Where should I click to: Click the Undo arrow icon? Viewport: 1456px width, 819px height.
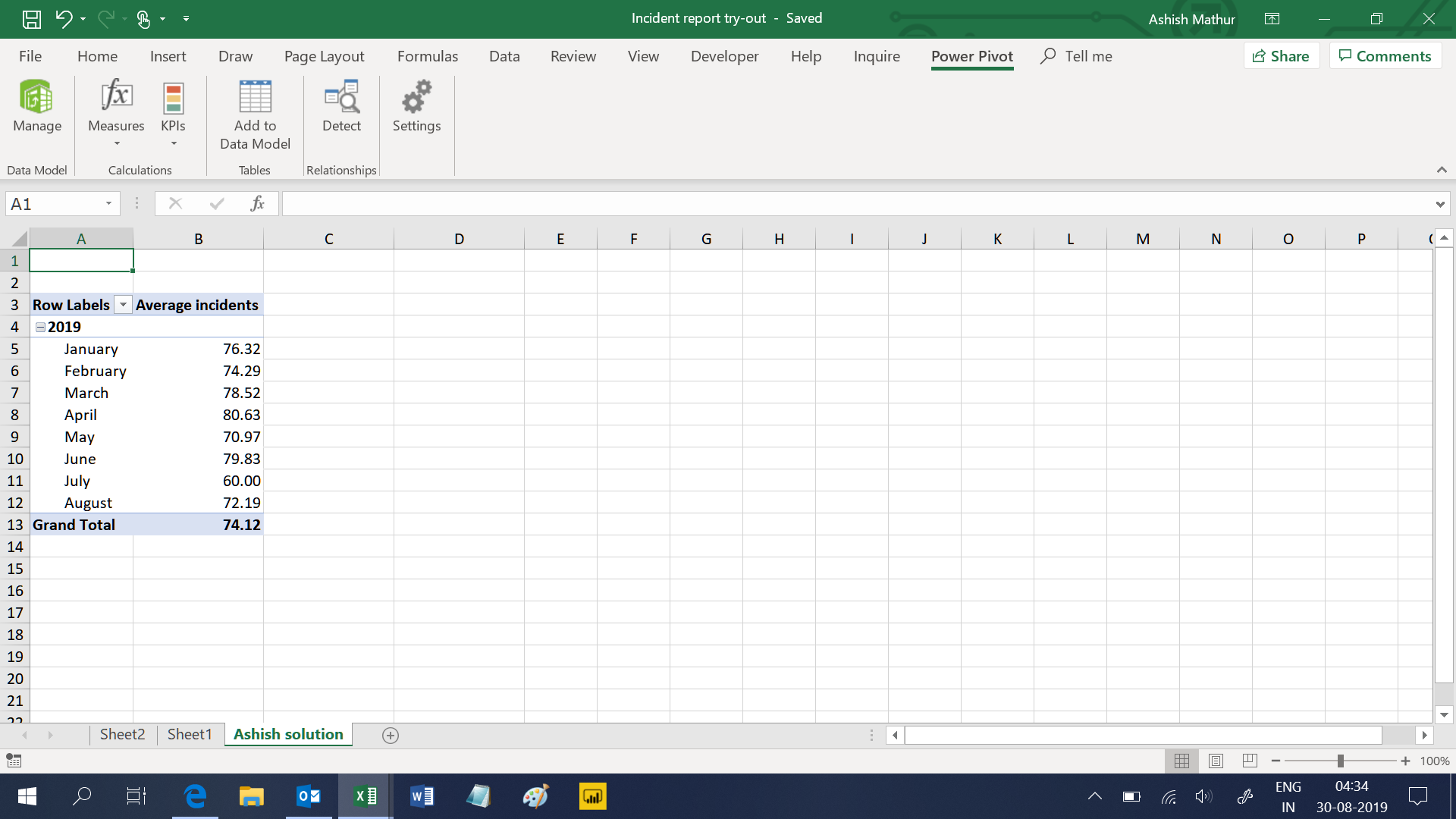(x=64, y=18)
